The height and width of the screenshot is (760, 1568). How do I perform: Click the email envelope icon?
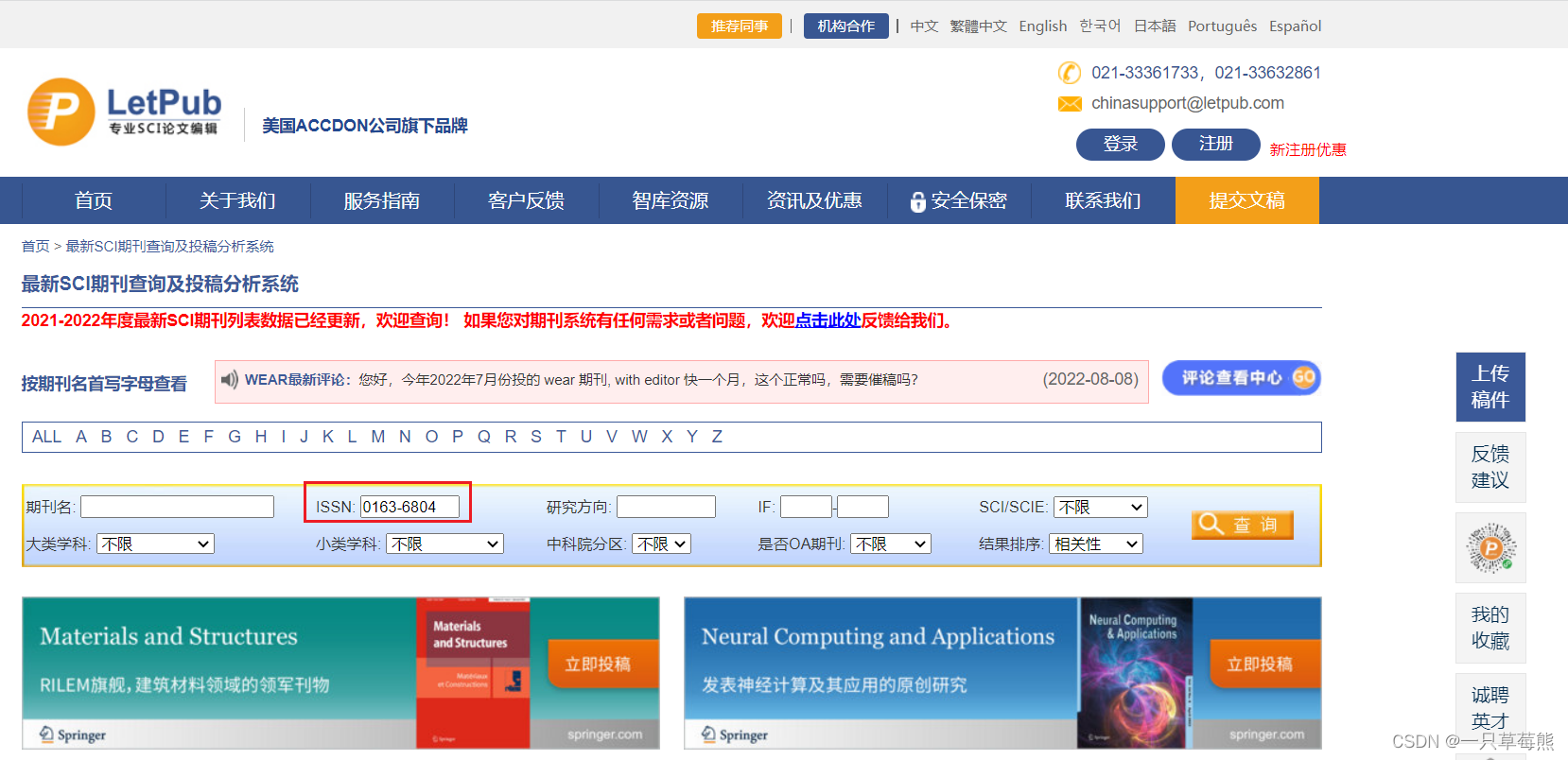(x=1070, y=104)
